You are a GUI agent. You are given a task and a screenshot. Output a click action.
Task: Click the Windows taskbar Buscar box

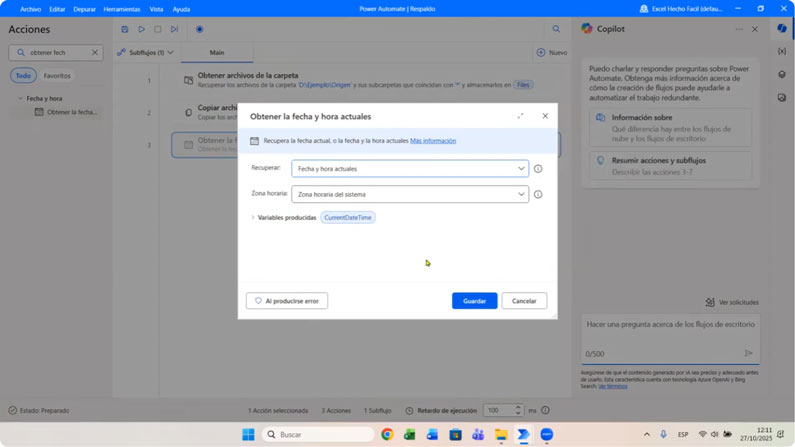pos(318,435)
